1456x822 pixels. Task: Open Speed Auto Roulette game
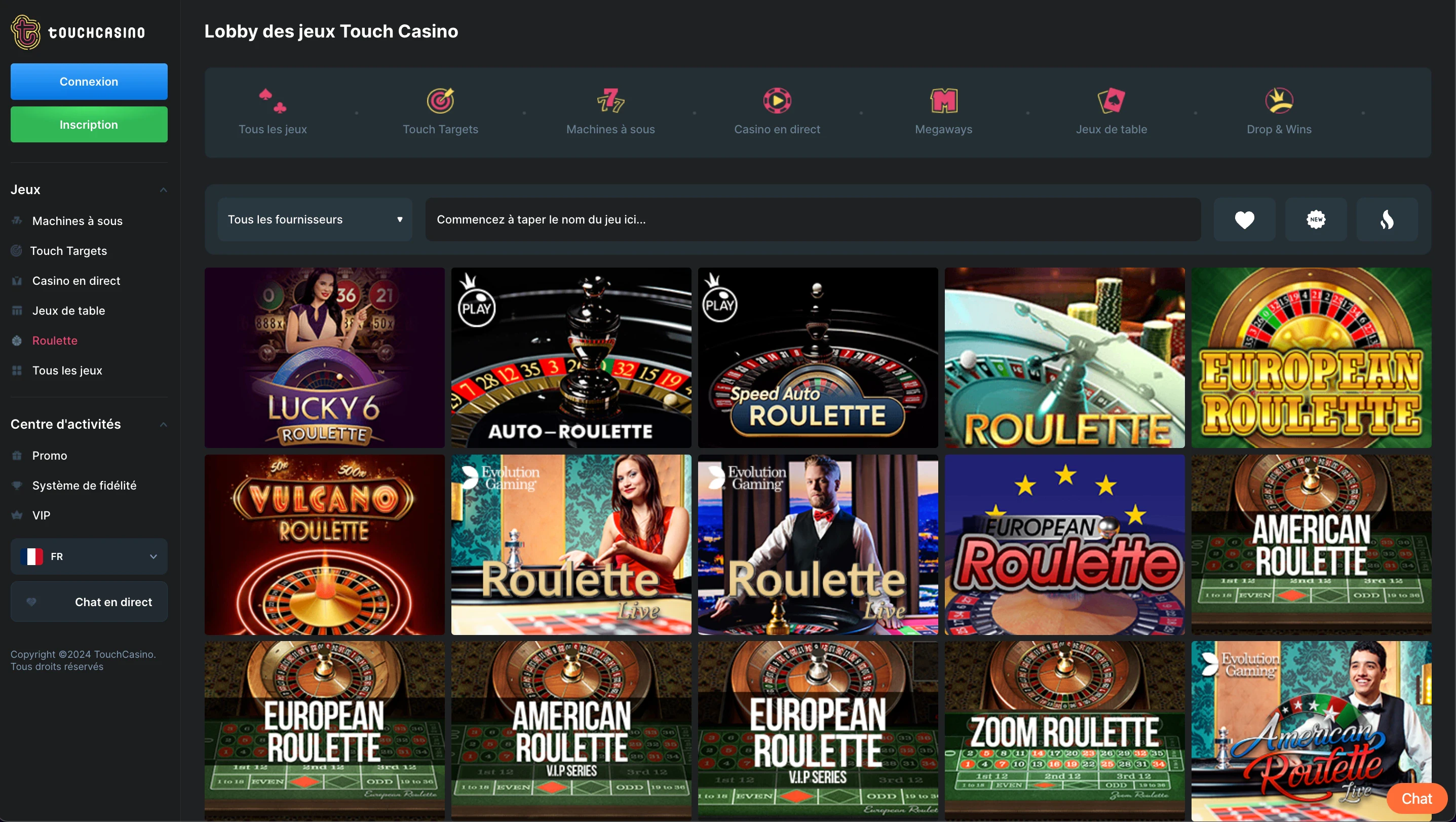click(817, 358)
